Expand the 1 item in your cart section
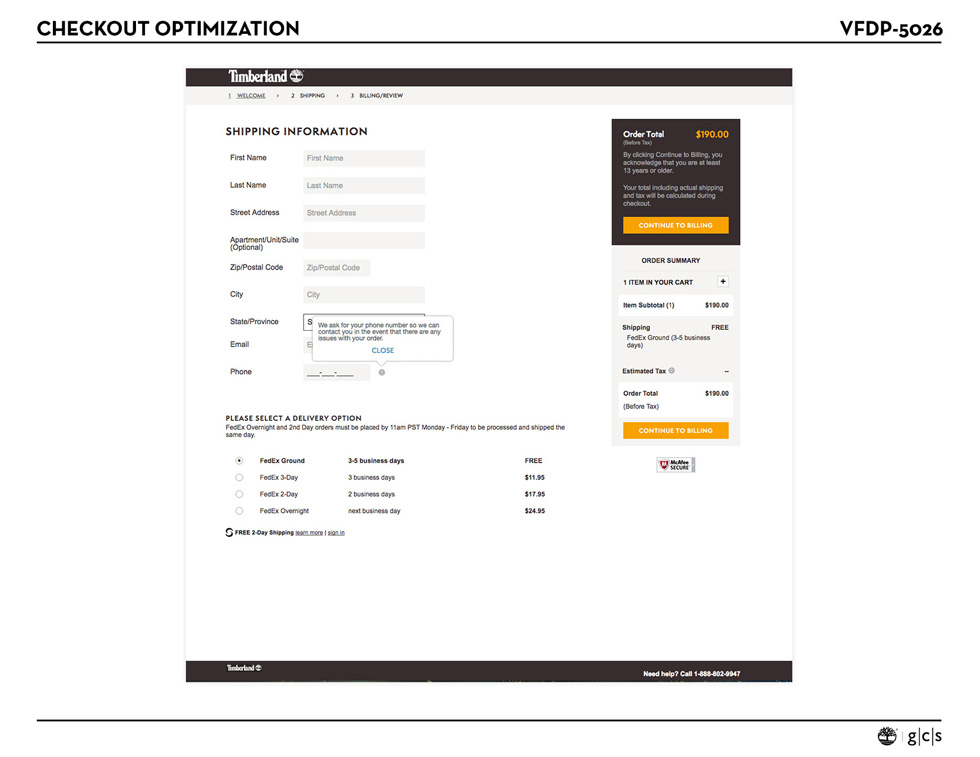The width and height of the screenshot is (980, 757). tap(723, 282)
